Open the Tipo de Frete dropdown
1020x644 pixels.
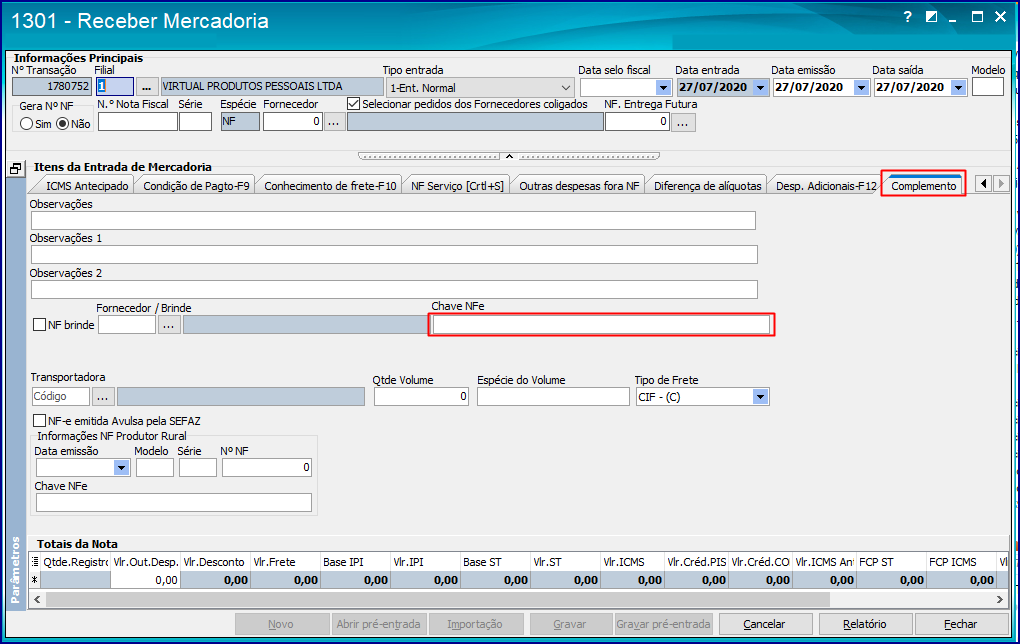[760, 397]
